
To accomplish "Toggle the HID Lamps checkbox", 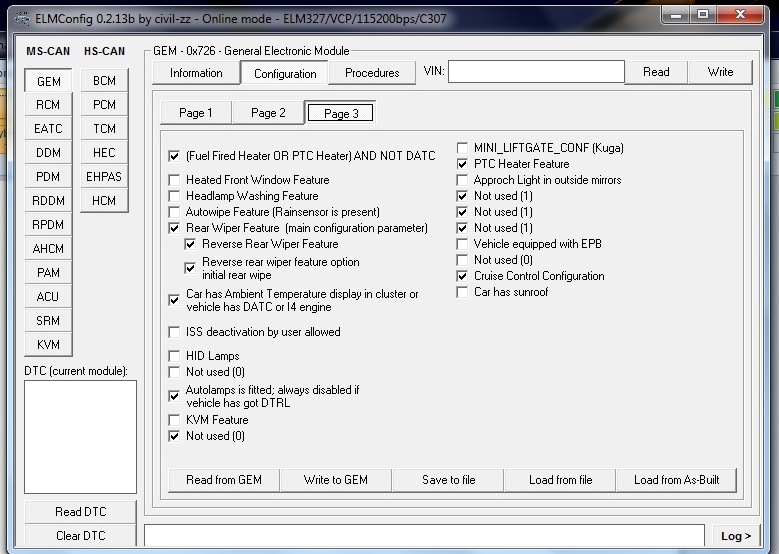I will point(176,356).
